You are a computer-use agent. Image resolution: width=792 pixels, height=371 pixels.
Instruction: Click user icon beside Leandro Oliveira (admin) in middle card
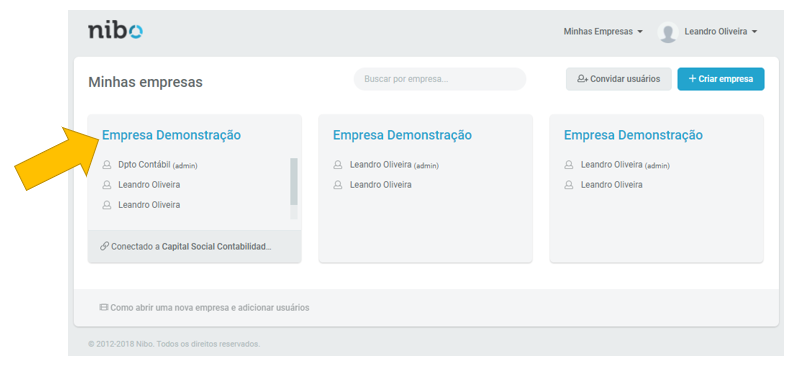337,165
